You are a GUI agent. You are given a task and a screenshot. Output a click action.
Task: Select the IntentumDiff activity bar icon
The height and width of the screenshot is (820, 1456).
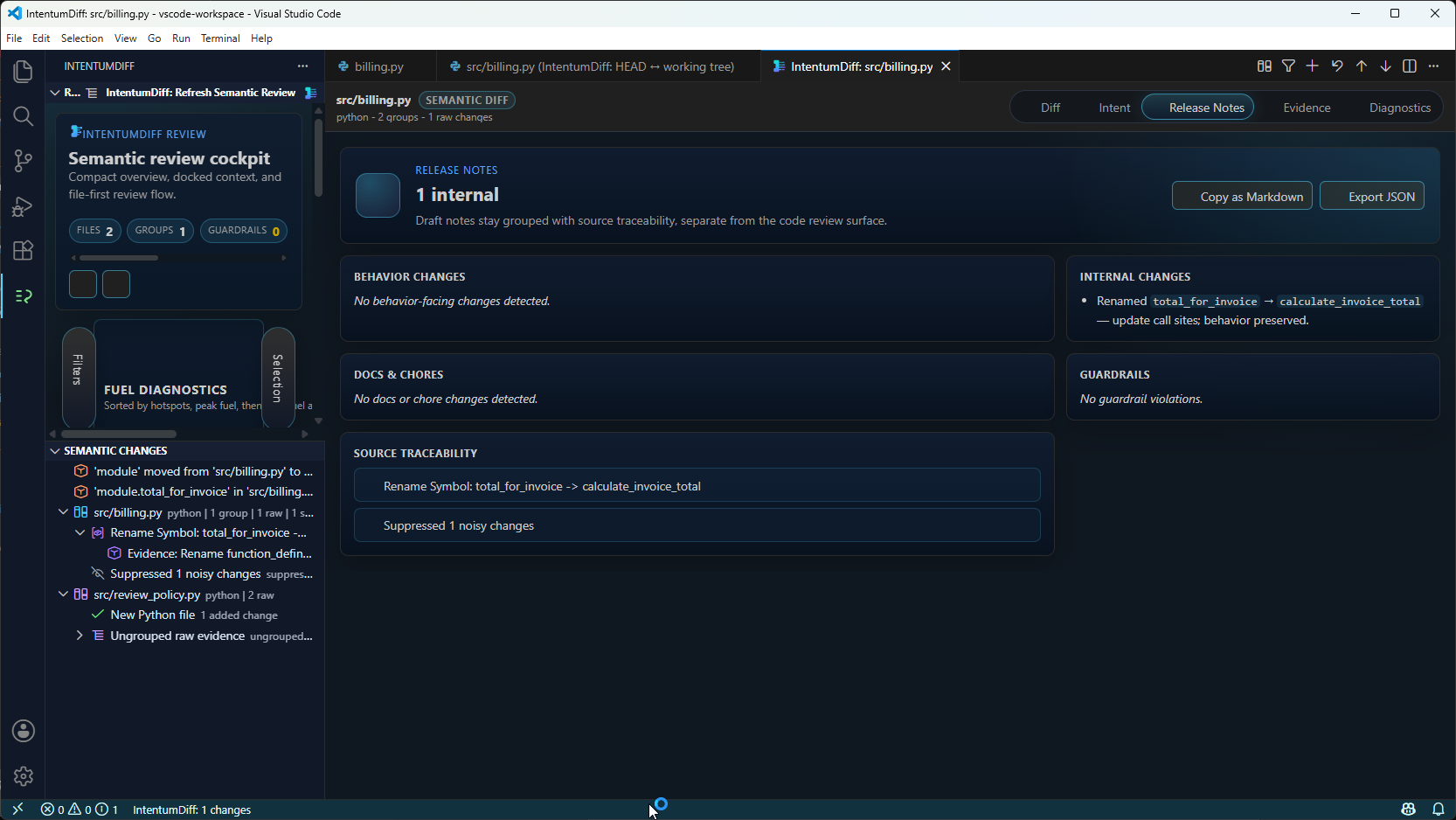click(x=23, y=296)
